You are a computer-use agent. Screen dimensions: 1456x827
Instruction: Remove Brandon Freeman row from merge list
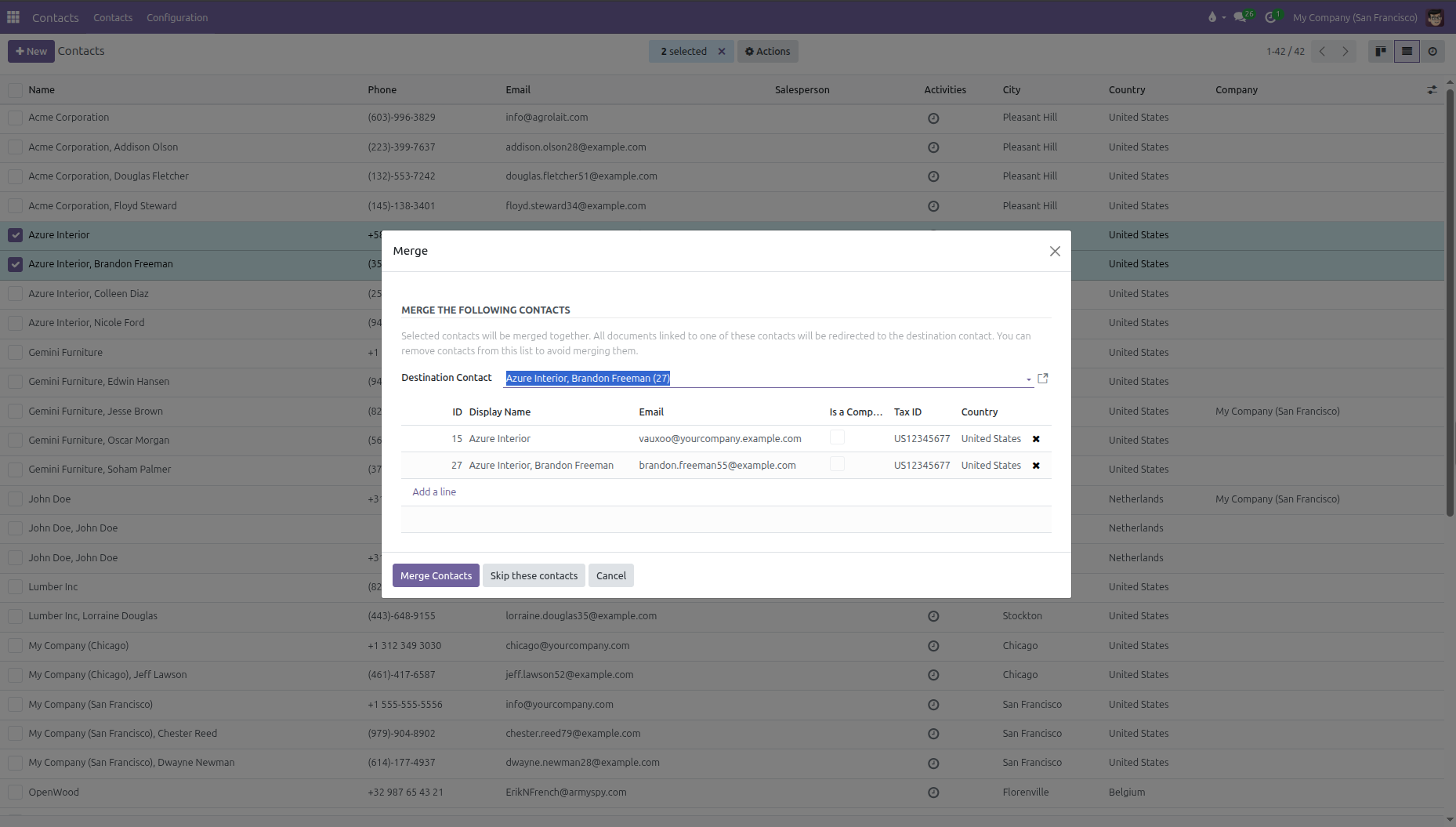pos(1036,466)
